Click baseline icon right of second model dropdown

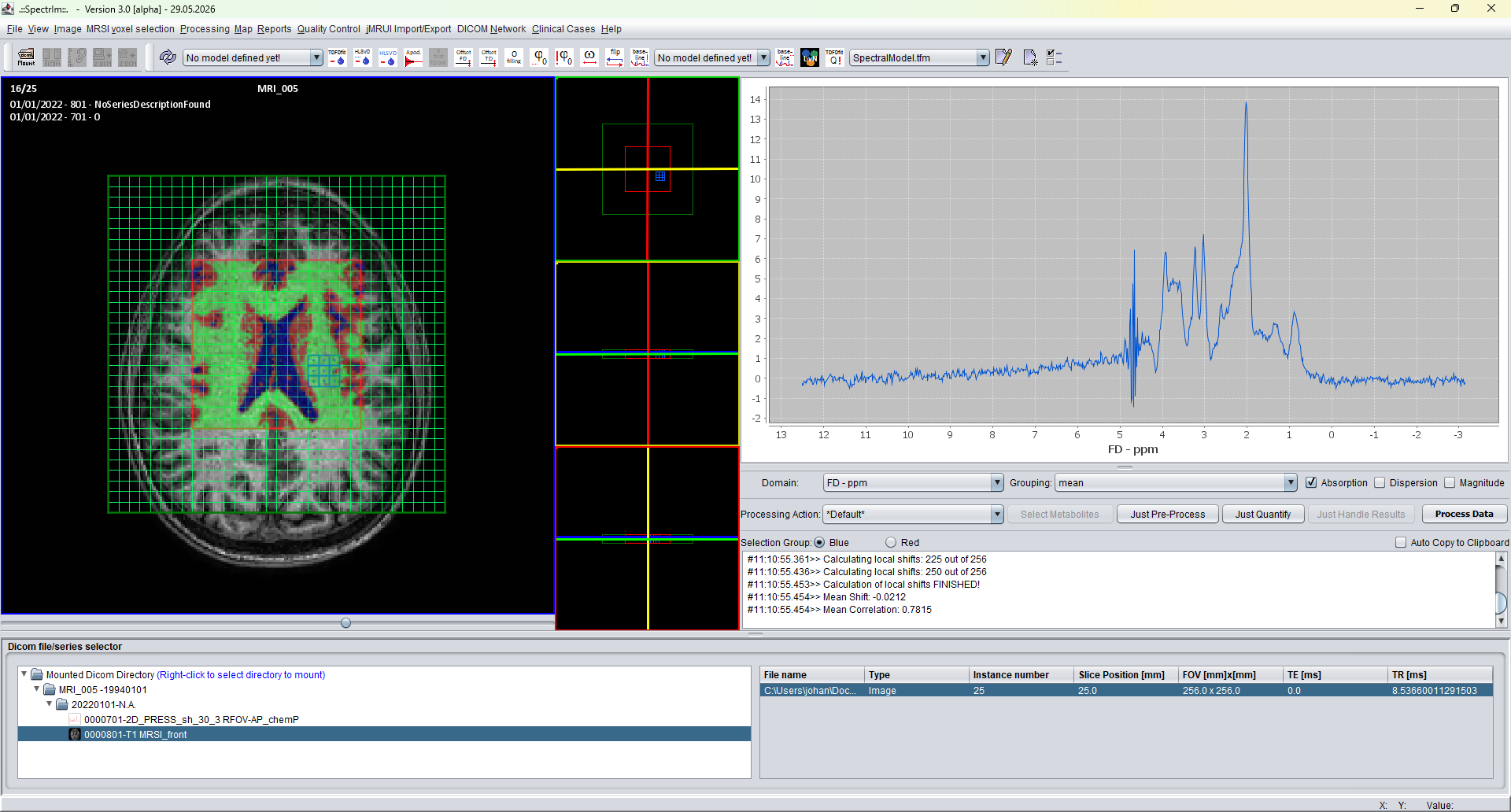coord(785,57)
